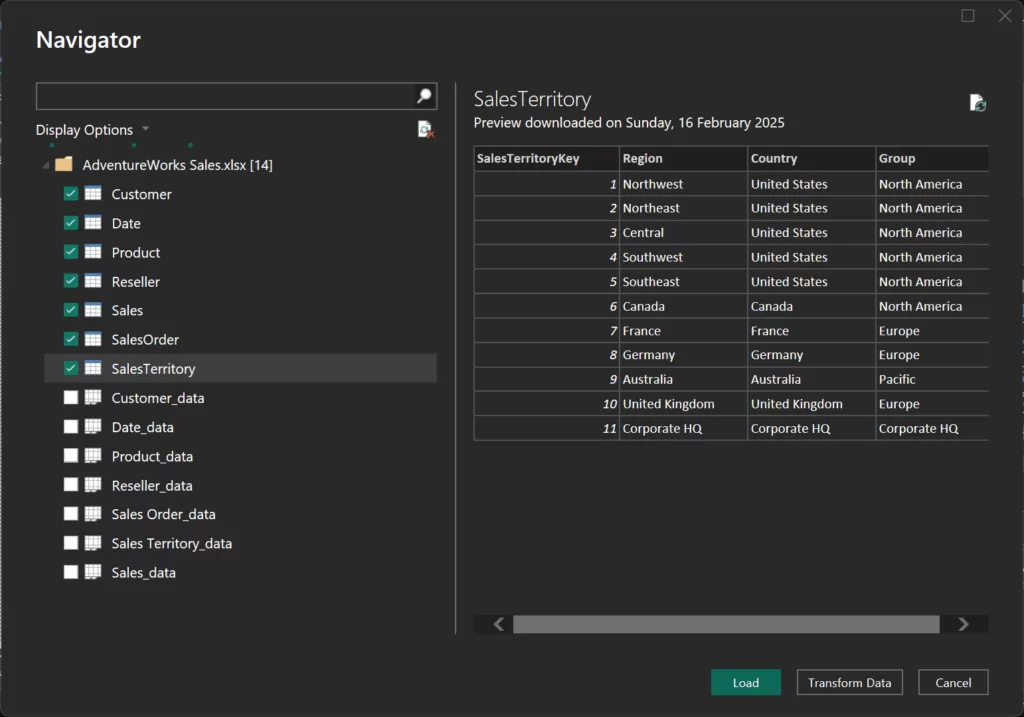Uncheck the SalesTerritory checkbox
Image resolution: width=1024 pixels, height=717 pixels.
click(71, 368)
